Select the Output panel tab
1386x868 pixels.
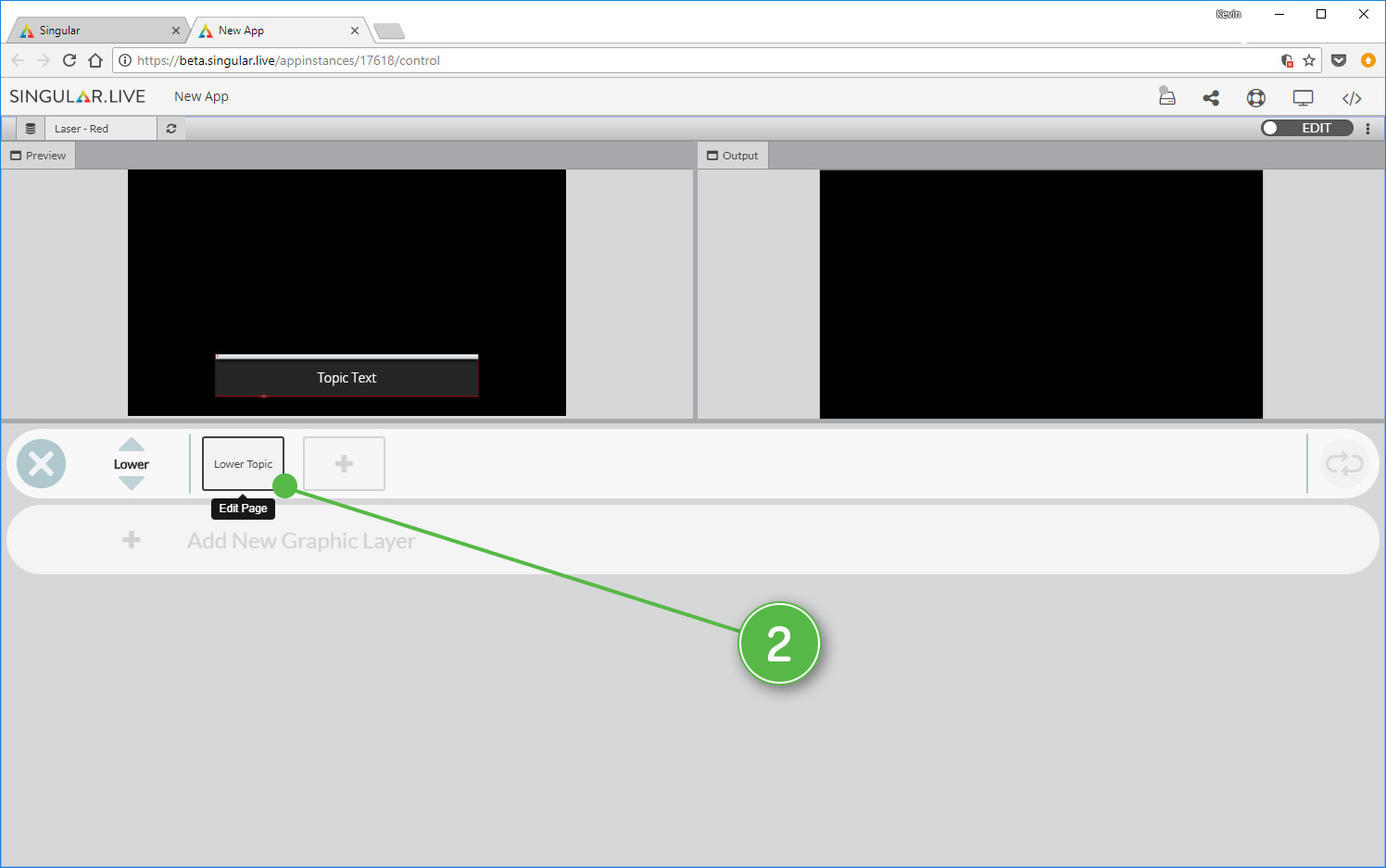(x=733, y=156)
